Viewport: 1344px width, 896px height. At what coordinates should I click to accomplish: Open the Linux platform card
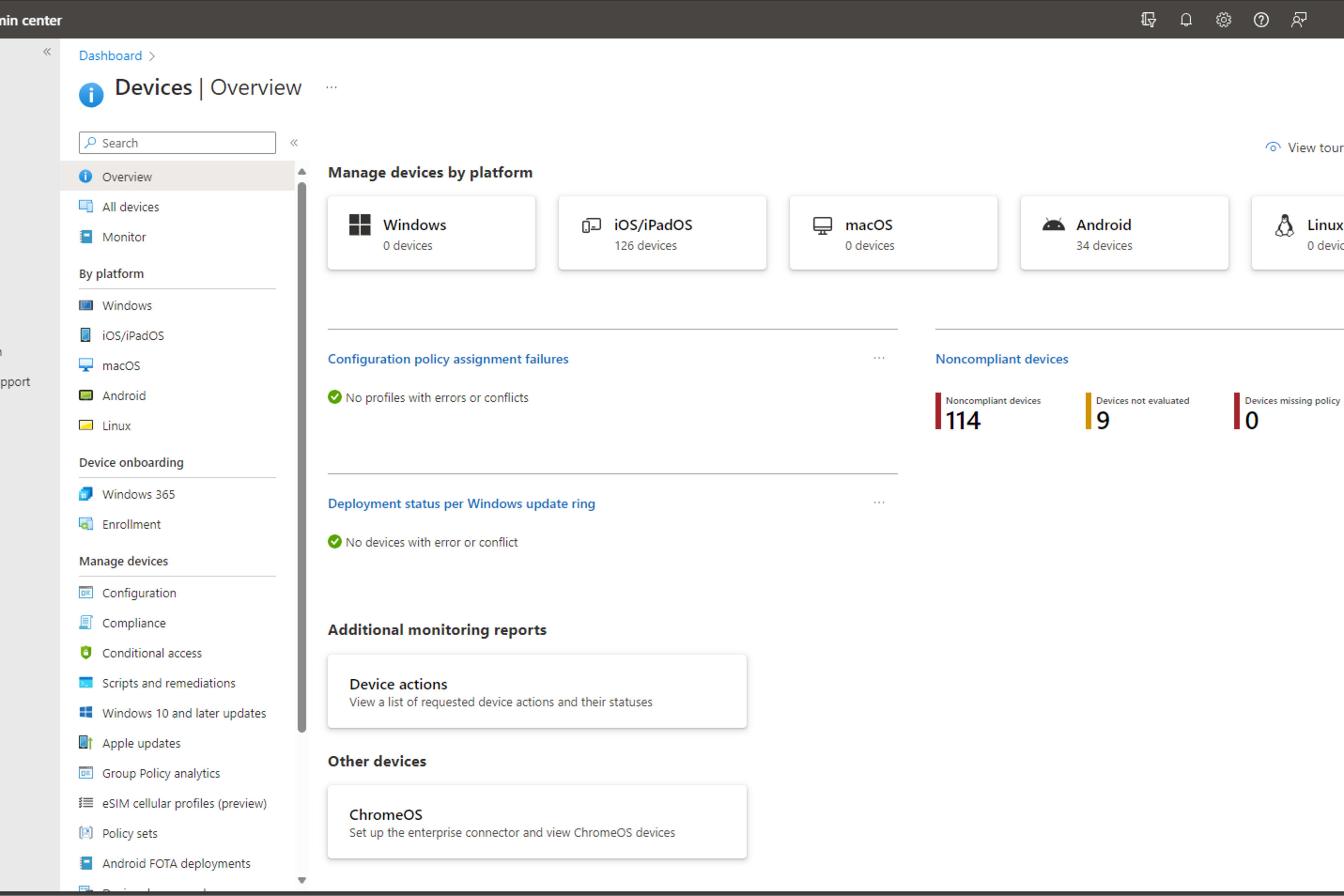pyautogui.click(x=1298, y=233)
